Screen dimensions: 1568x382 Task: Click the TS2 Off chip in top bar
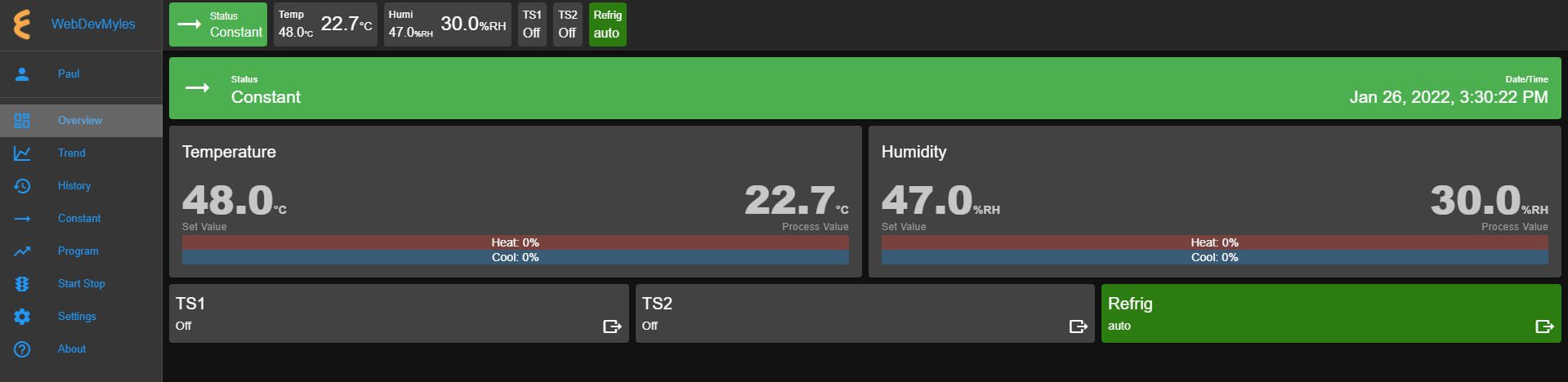coord(568,24)
